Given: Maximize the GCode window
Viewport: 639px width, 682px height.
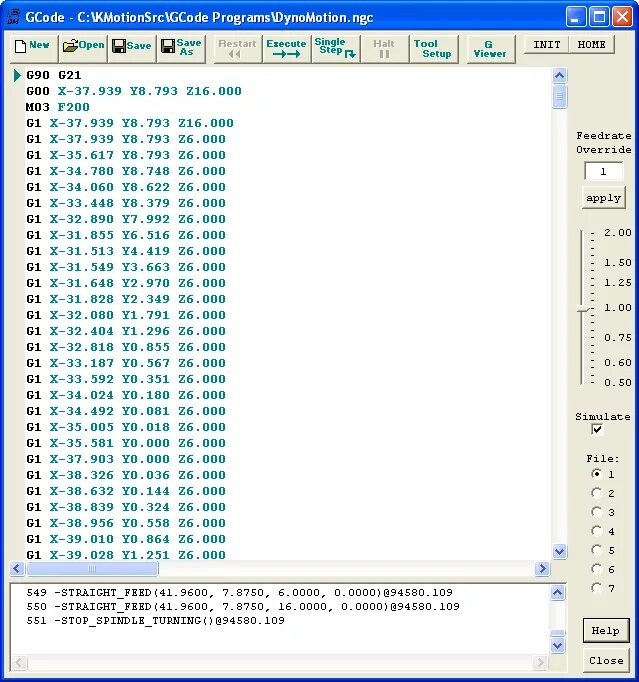Looking at the screenshot, I should [x=599, y=17].
